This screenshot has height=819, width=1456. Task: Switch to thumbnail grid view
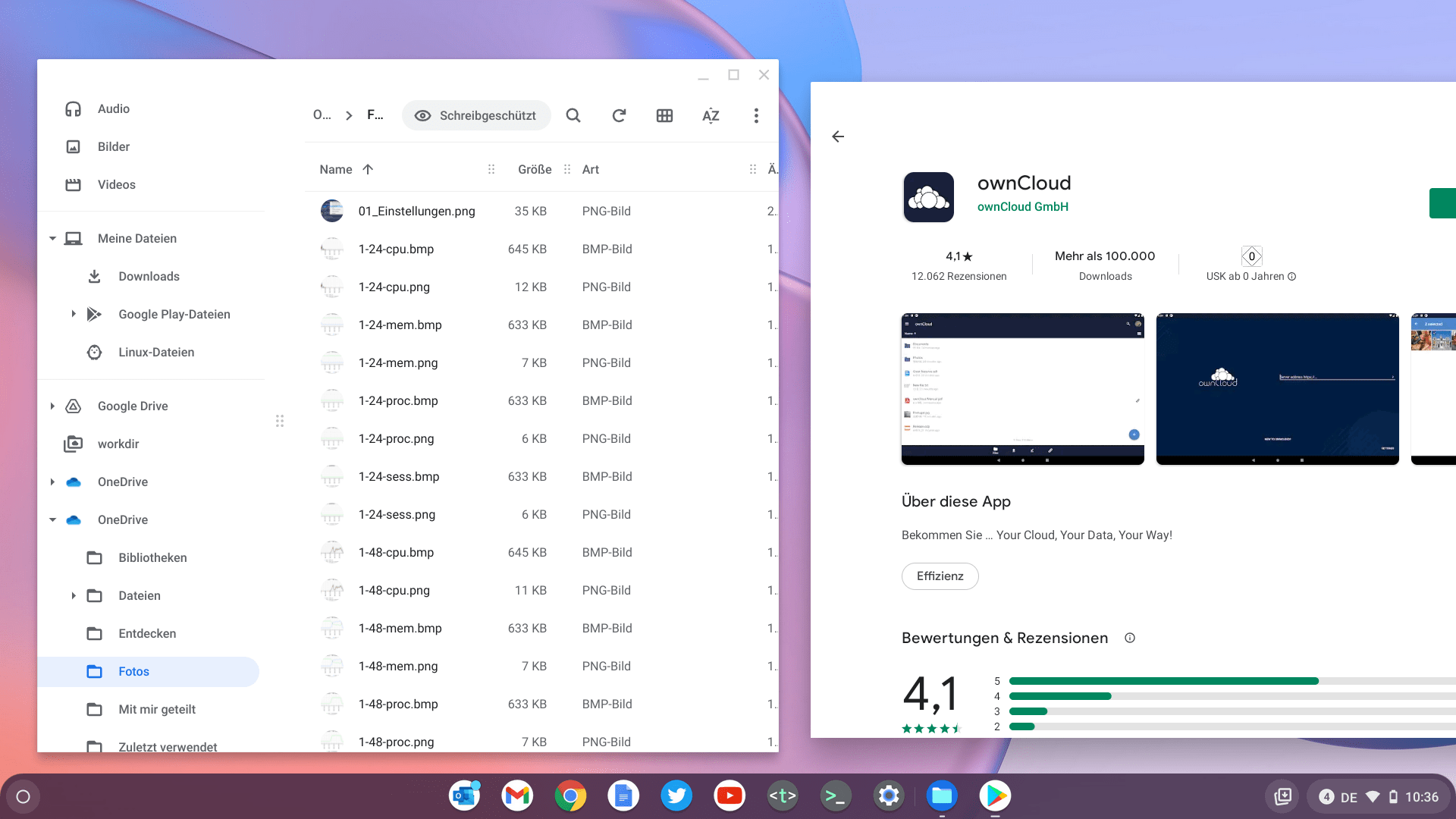pyautogui.click(x=664, y=115)
